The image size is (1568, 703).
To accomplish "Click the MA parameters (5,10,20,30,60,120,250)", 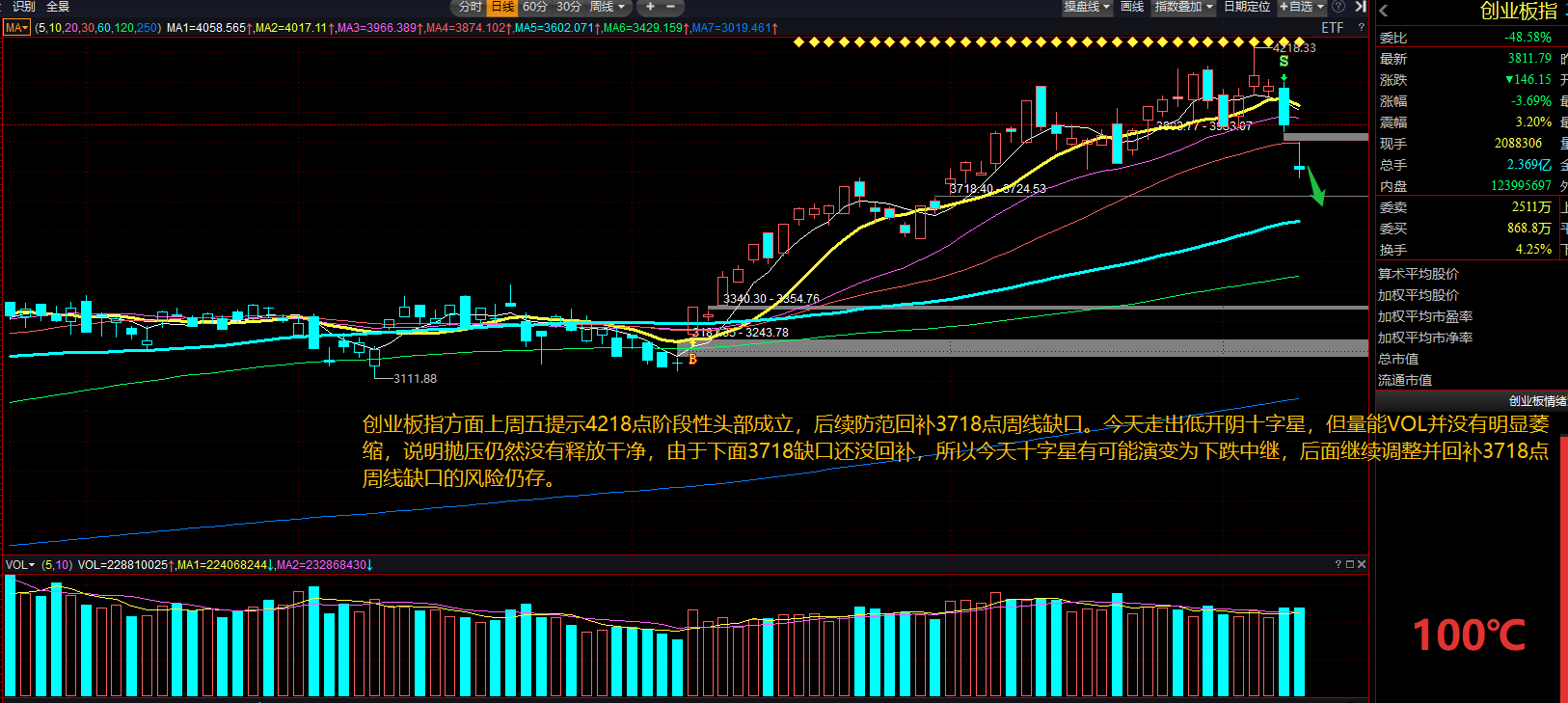I will pos(97,28).
